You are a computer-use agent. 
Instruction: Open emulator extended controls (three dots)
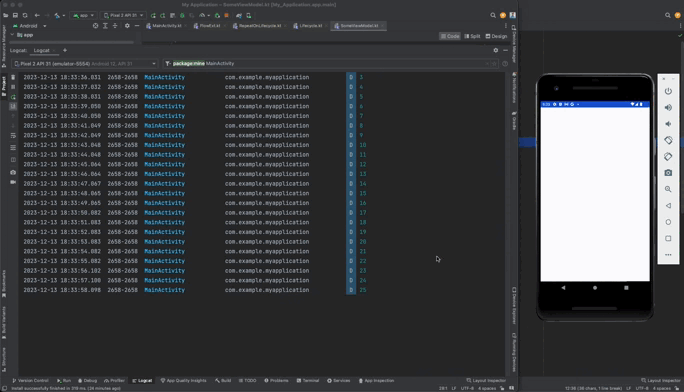click(x=668, y=255)
